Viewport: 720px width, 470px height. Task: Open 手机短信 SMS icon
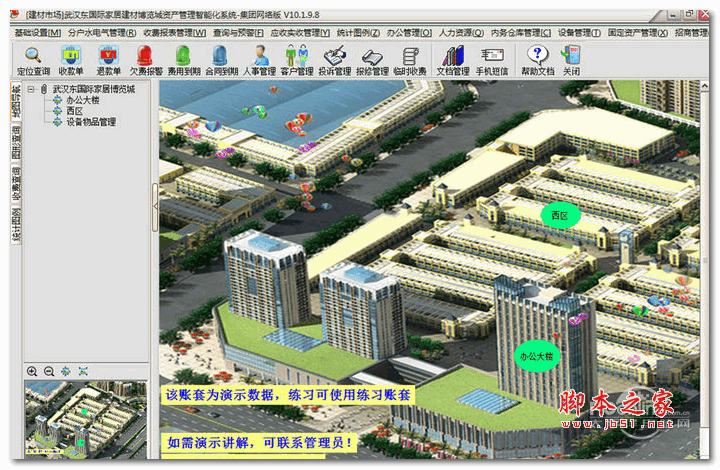pyautogui.click(x=492, y=60)
